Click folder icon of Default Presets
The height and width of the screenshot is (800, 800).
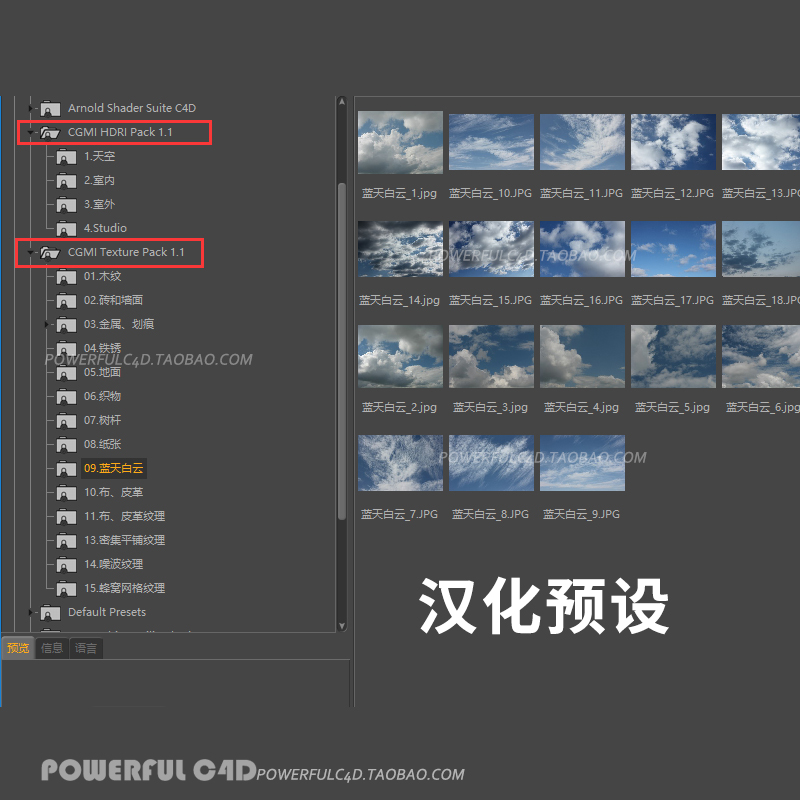tap(51, 612)
